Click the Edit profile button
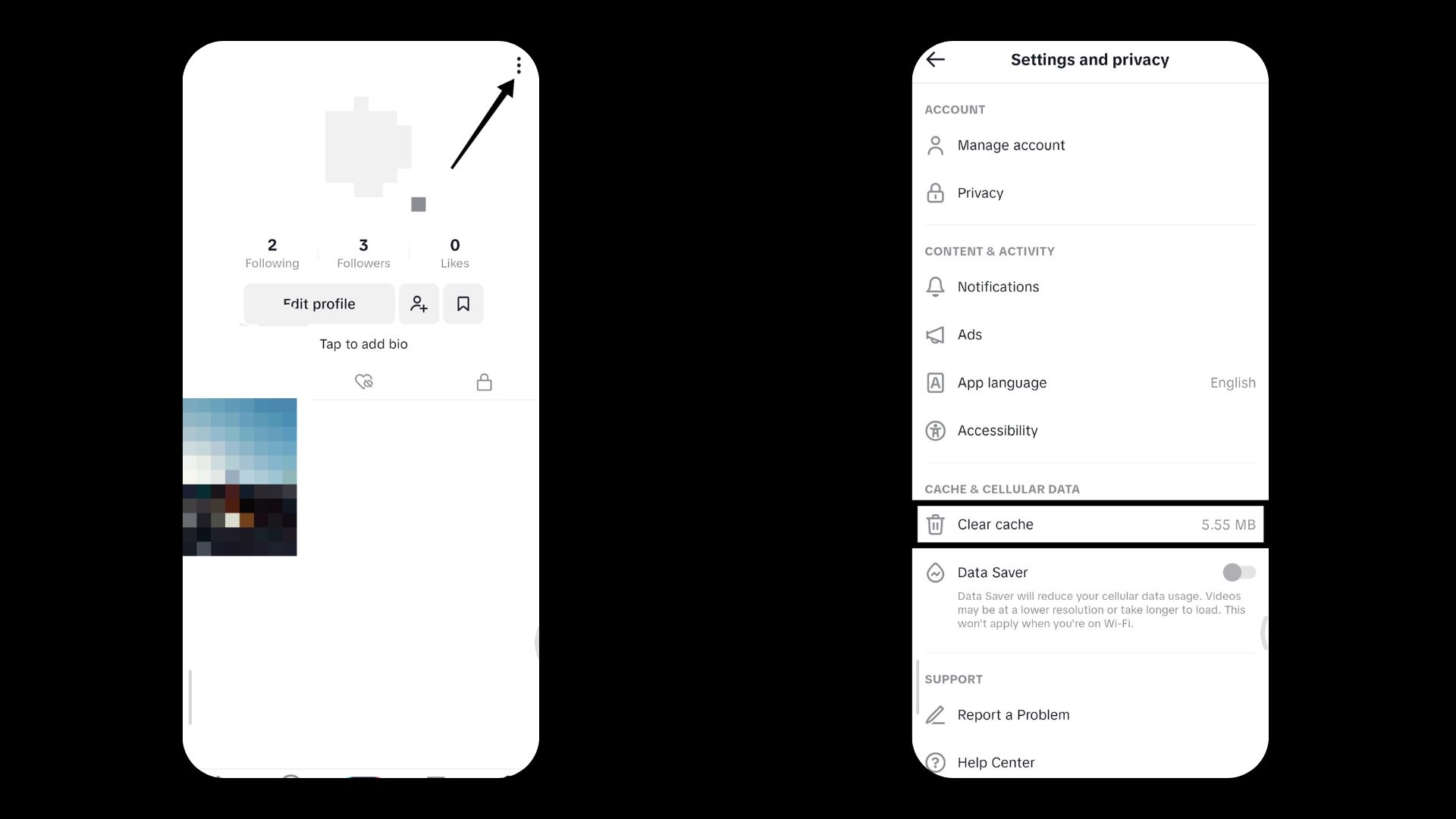 pos(319,303)
